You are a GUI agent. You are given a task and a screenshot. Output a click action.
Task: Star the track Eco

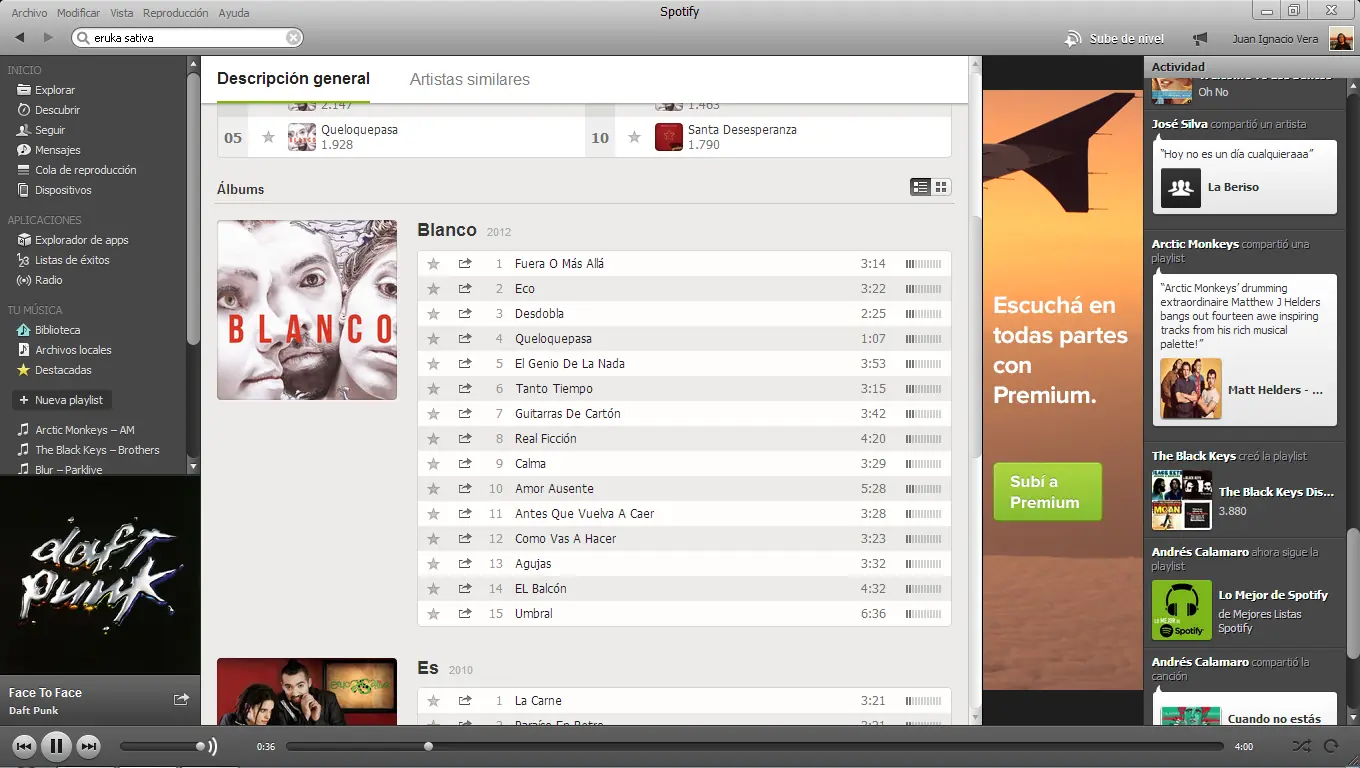tap(433, 289)
